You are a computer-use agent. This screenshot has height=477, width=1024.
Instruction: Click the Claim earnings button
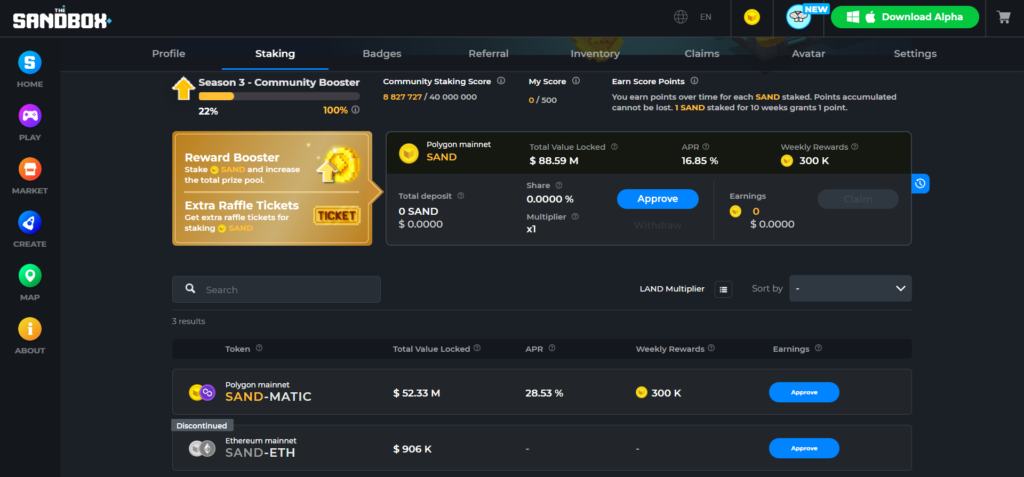[x=857, y=199]
